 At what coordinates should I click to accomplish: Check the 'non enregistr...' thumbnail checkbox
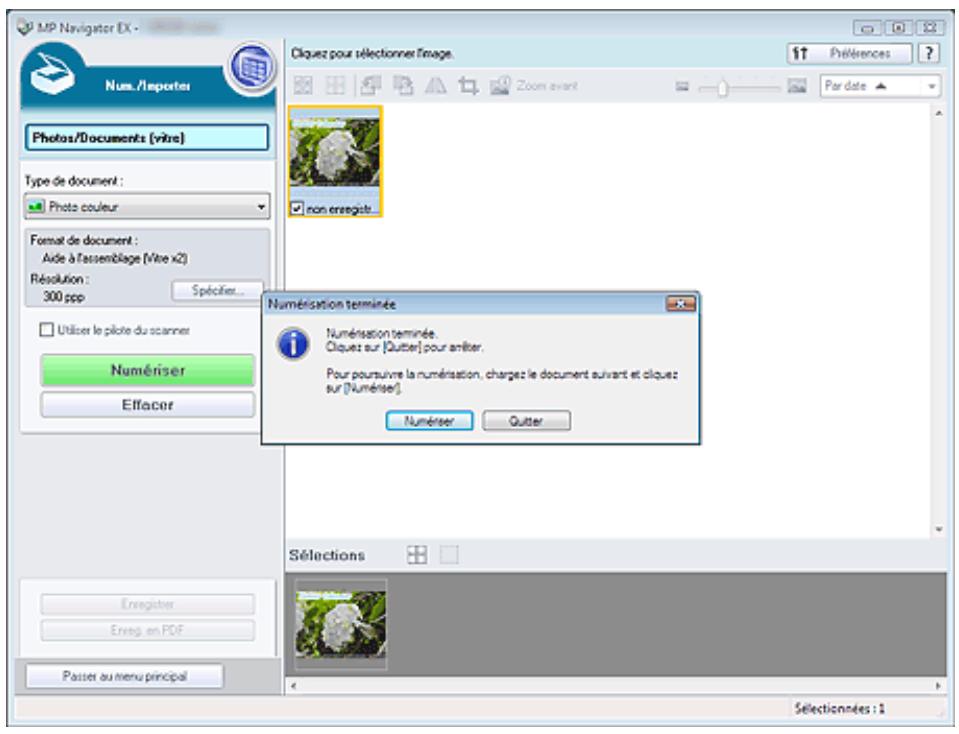(297, 209)
